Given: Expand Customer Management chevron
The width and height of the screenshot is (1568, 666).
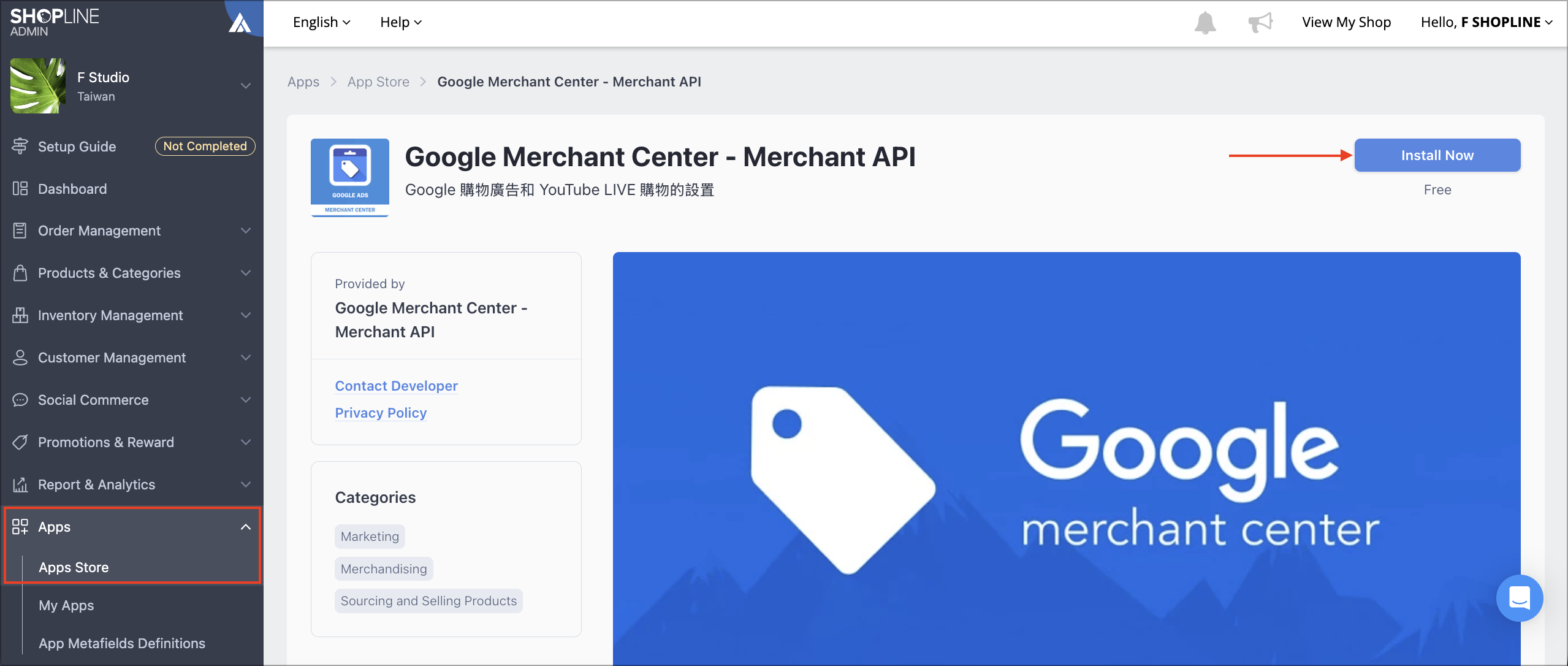Looking at the screenshot, I should pyautogui.click(x=246, y=358).
